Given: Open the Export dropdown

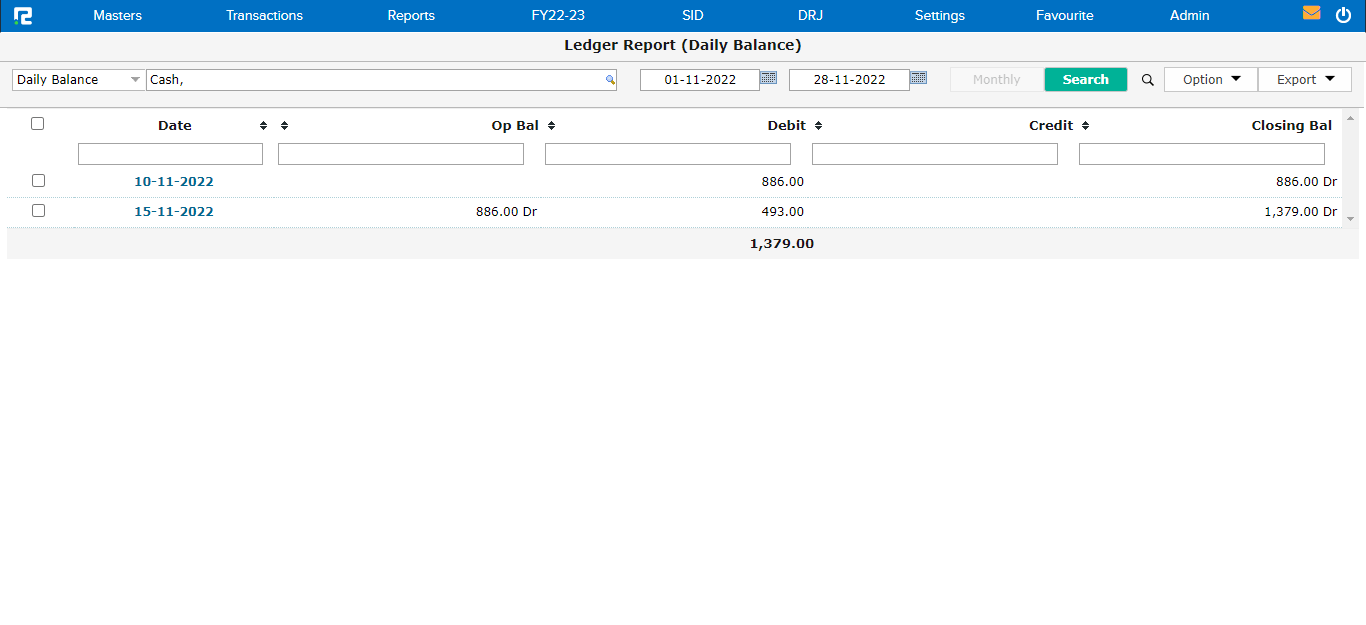Looking at the screenshot, I should [x=1304, y=80].
